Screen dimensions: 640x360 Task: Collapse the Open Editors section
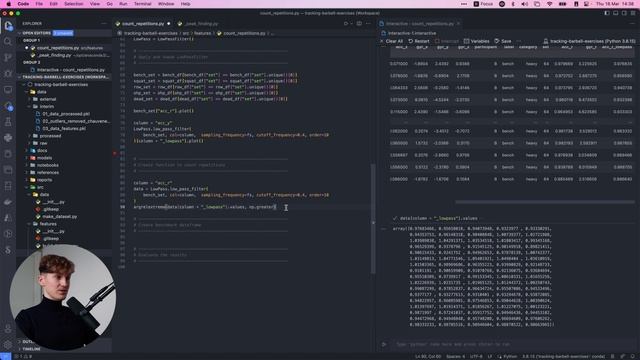click(37, 33)
